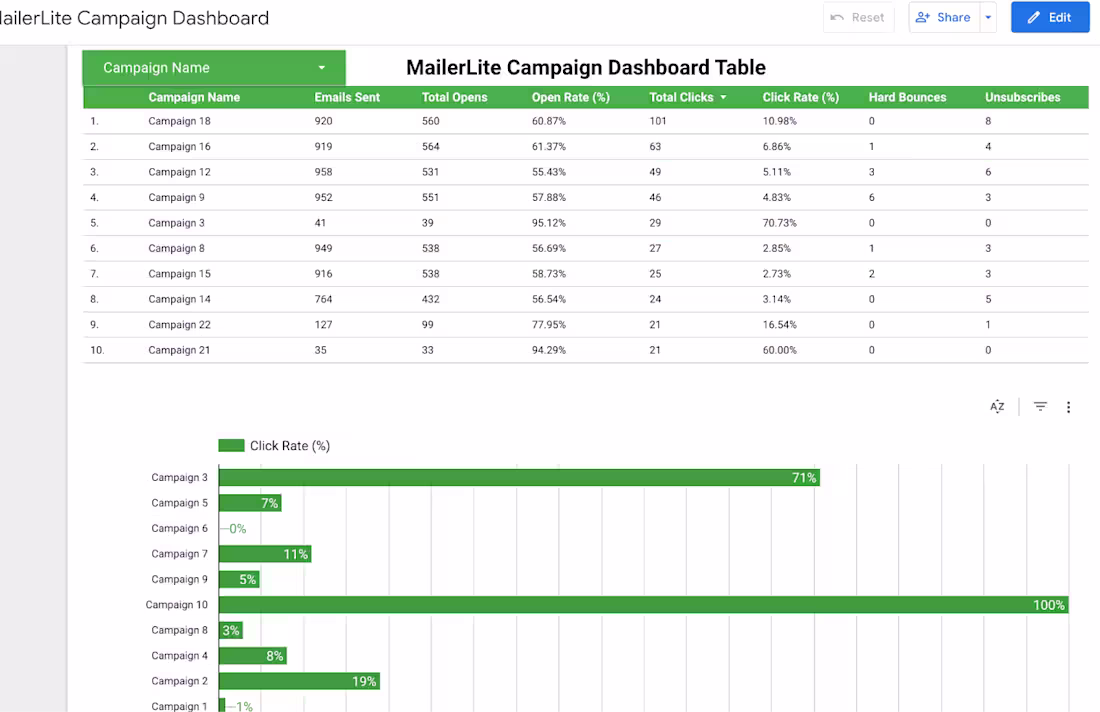Click the person-add icon on Share button

coord(921,17)
